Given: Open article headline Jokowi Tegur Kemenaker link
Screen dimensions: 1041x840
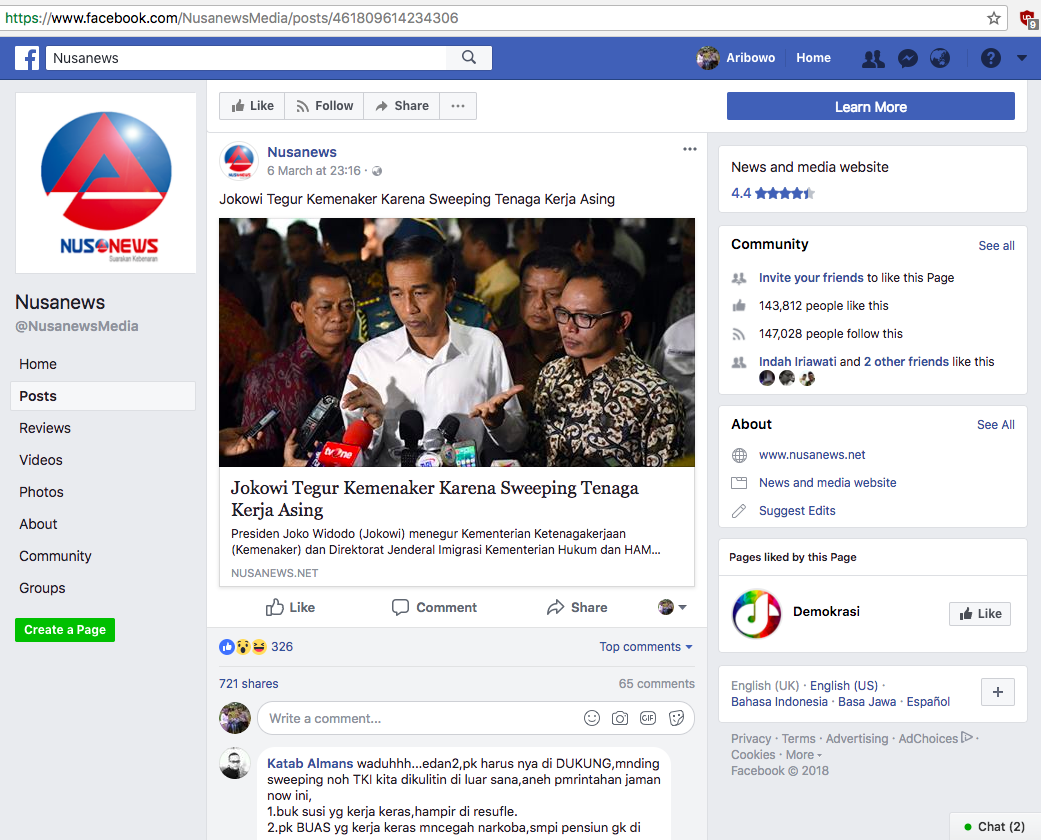Looking at the screenshot, I should [x=434, y=499].
